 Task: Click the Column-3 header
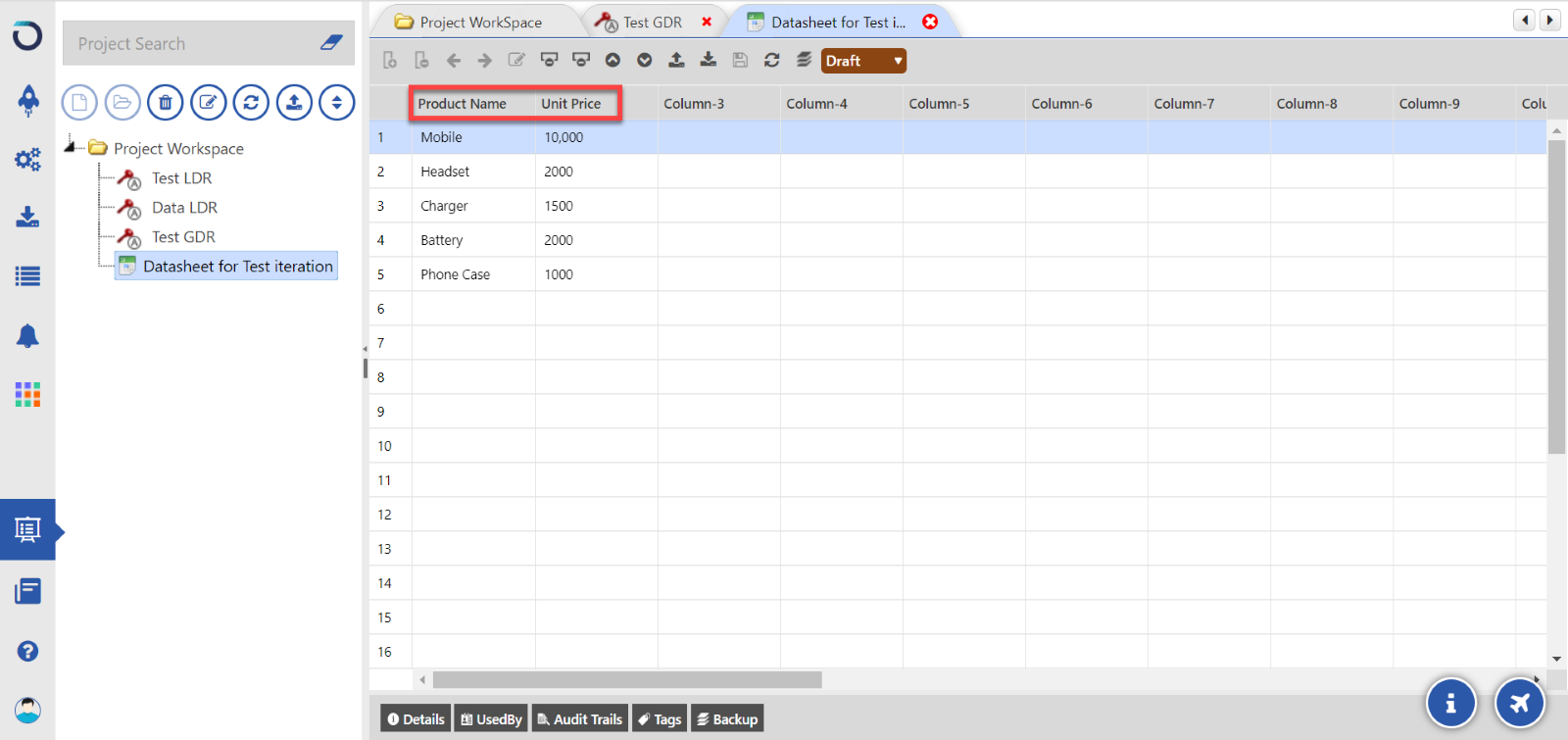point(719,104)
